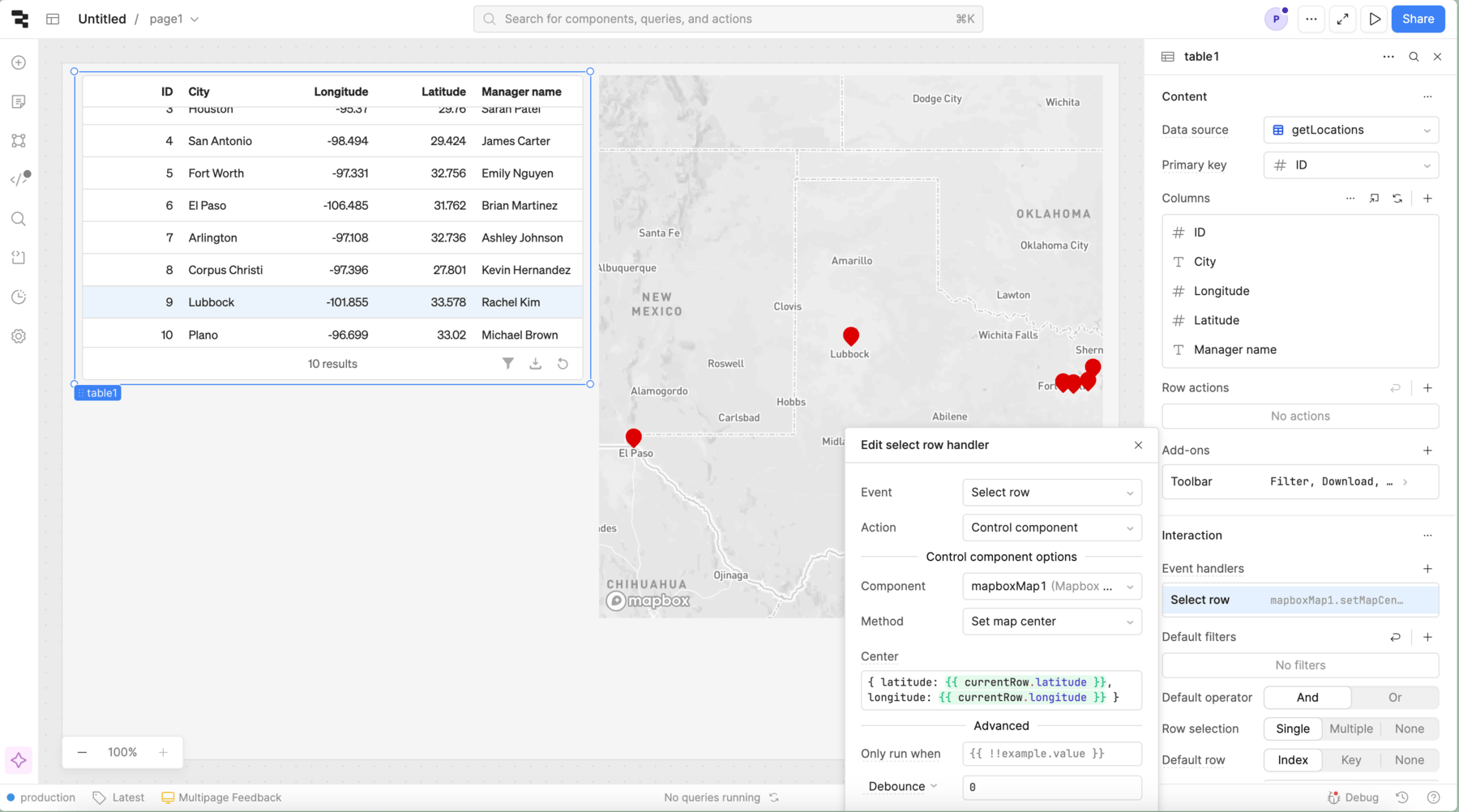This screenshot has height=812, width=1459.
Task: Expand the Toolbar add-on settings
Action: tap(1300, 482)
